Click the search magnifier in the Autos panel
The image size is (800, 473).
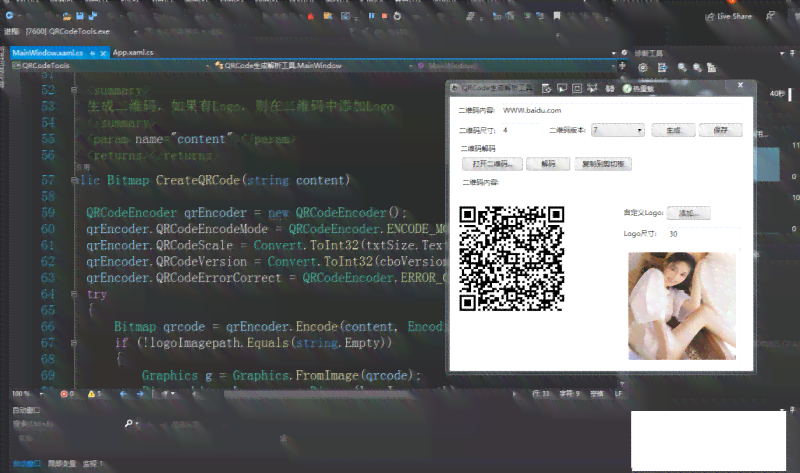pyautogui.click(x=129, y=424)
